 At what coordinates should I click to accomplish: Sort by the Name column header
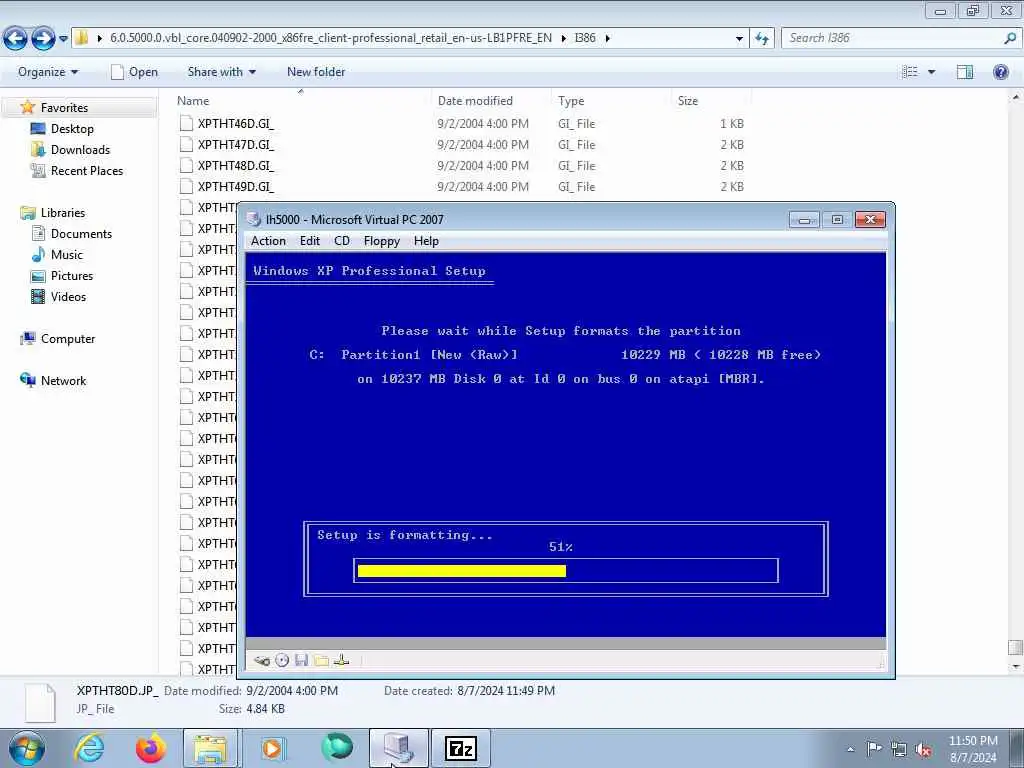point(193,101)
